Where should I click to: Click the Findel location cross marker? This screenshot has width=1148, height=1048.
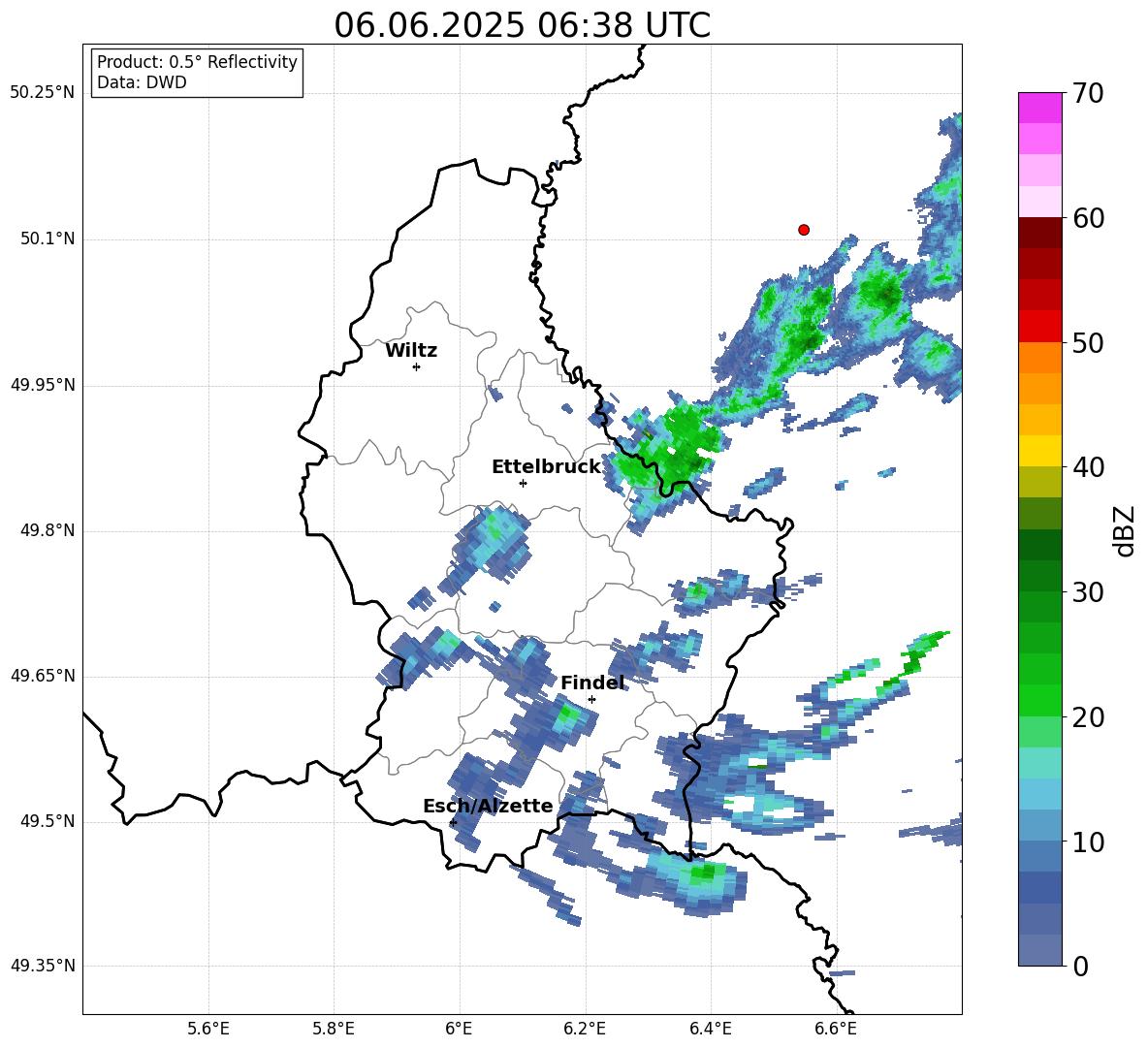(591, 699)
